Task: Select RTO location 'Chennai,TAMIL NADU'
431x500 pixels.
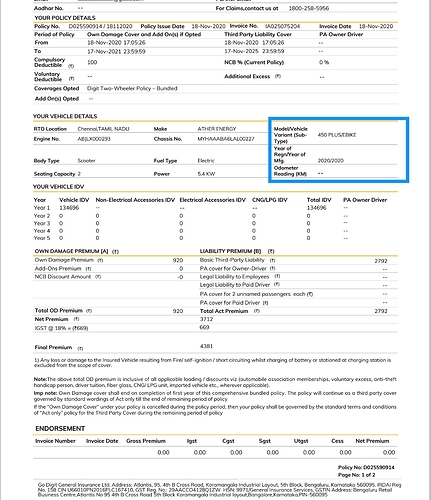Action: coord(103,129)
